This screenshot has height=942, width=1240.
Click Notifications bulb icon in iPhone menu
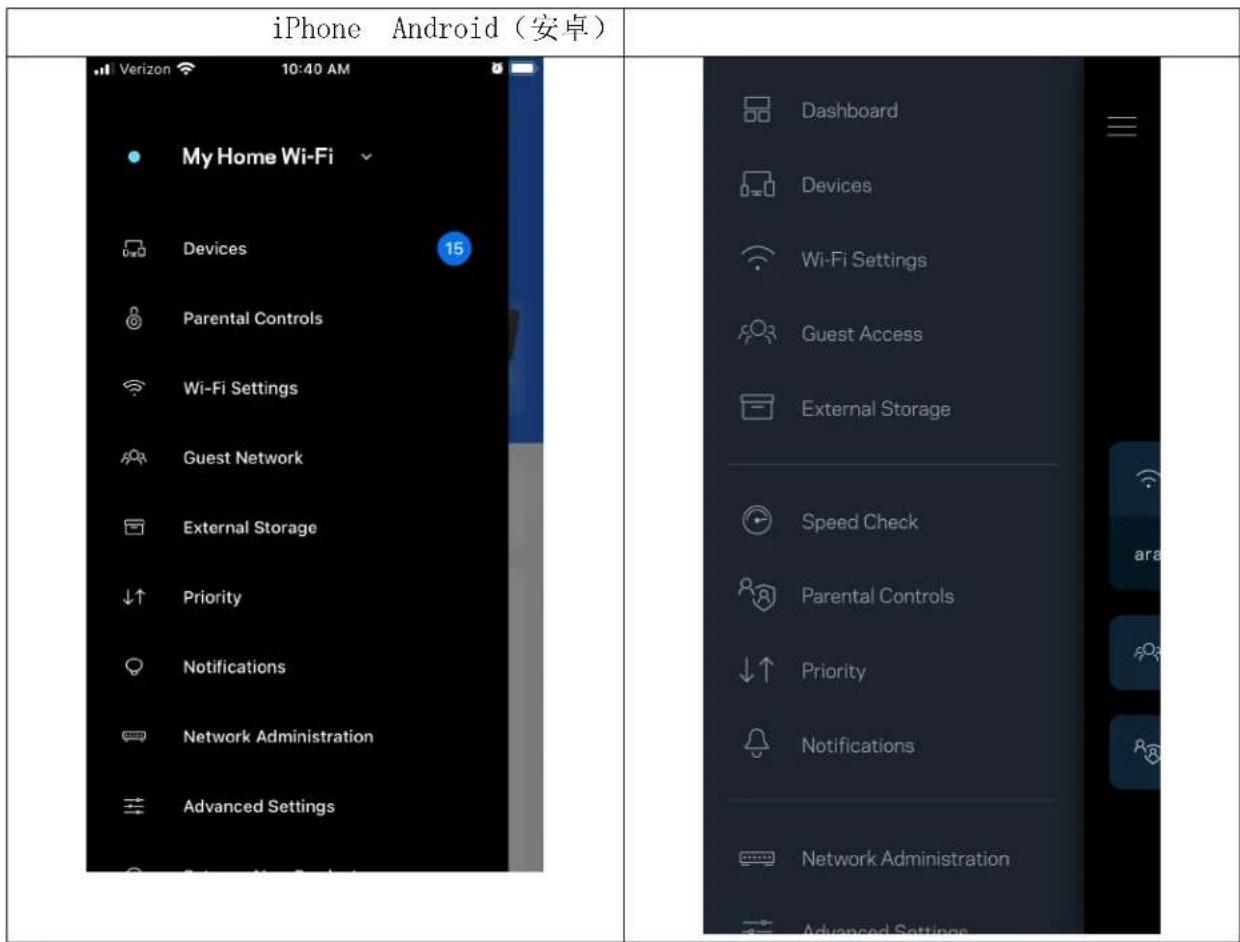click(x=134, y=667)
